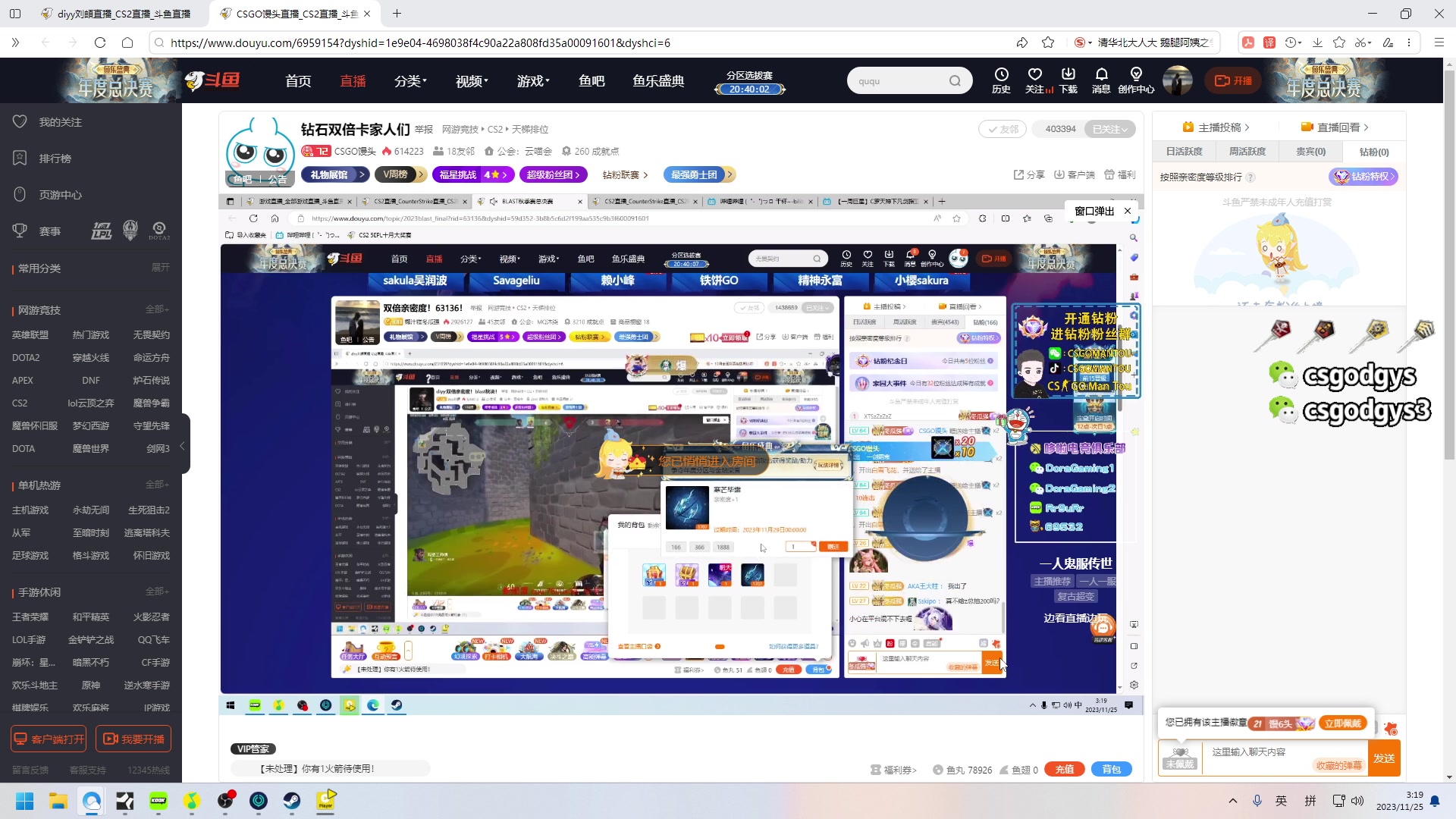Viewport: 1456px width, 819px height.
Task: Click the Douyu logo in the header
Action: pos(213,80)
